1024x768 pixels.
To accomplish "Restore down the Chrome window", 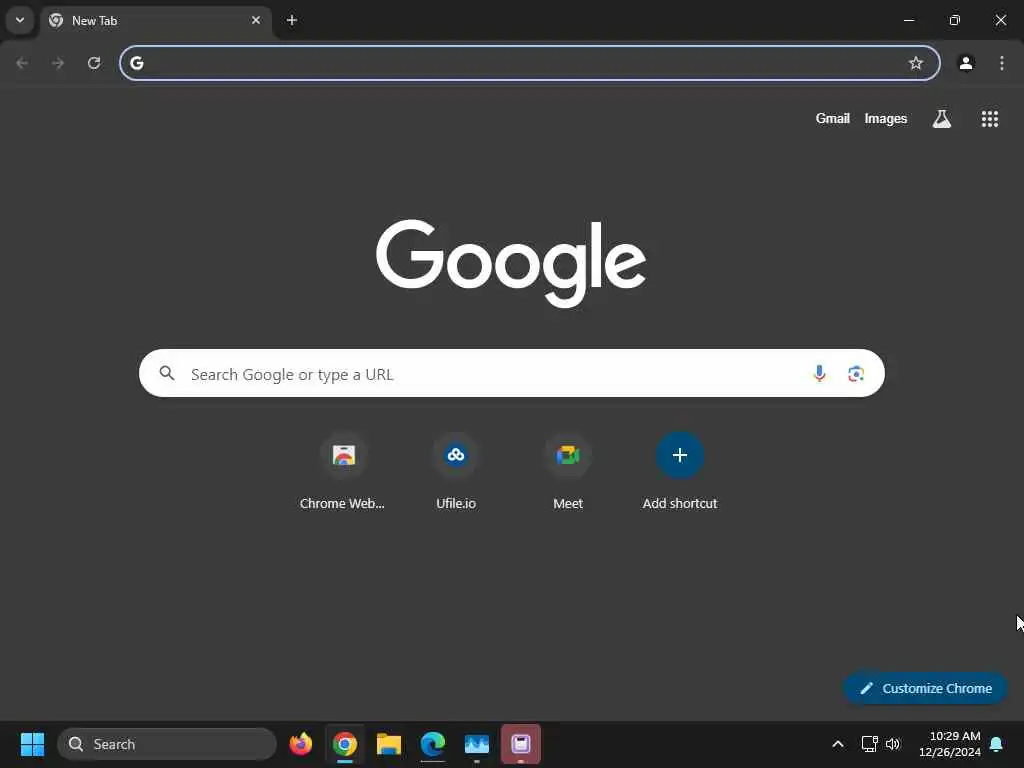I will click(x=954, y=20).
